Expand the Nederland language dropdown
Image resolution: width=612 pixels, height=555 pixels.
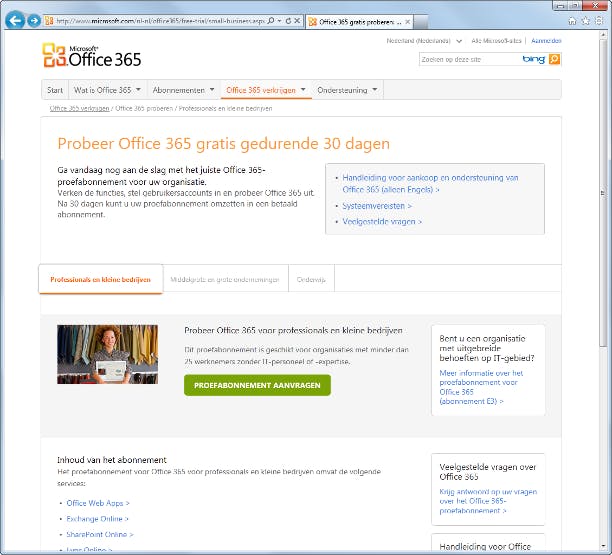pyautogui.click(x=459, y=41)
